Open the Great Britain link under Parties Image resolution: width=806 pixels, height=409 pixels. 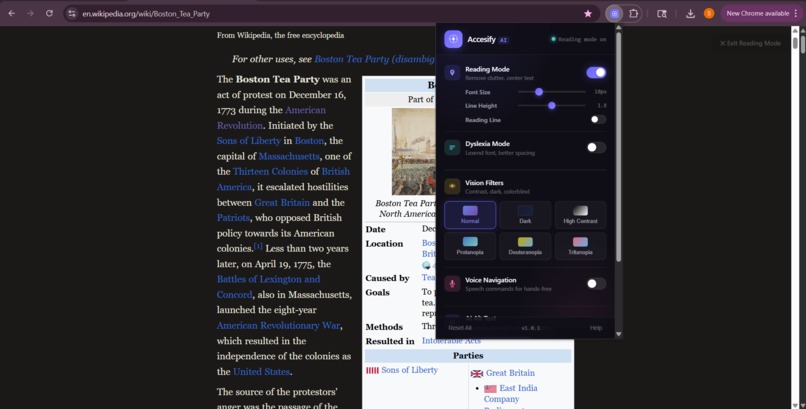510,373
